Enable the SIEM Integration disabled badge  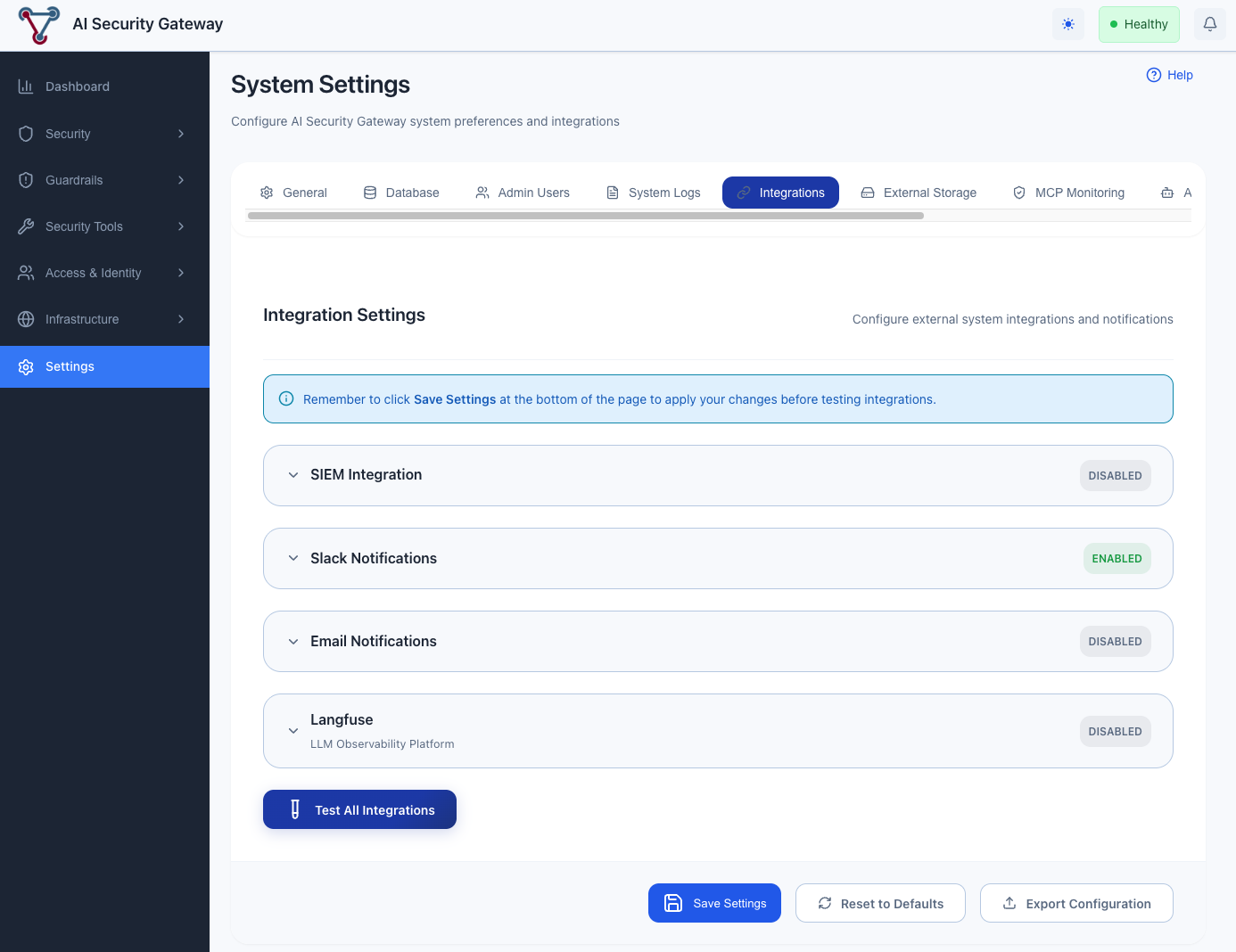pyautogui.click(x=1115, y=475)
